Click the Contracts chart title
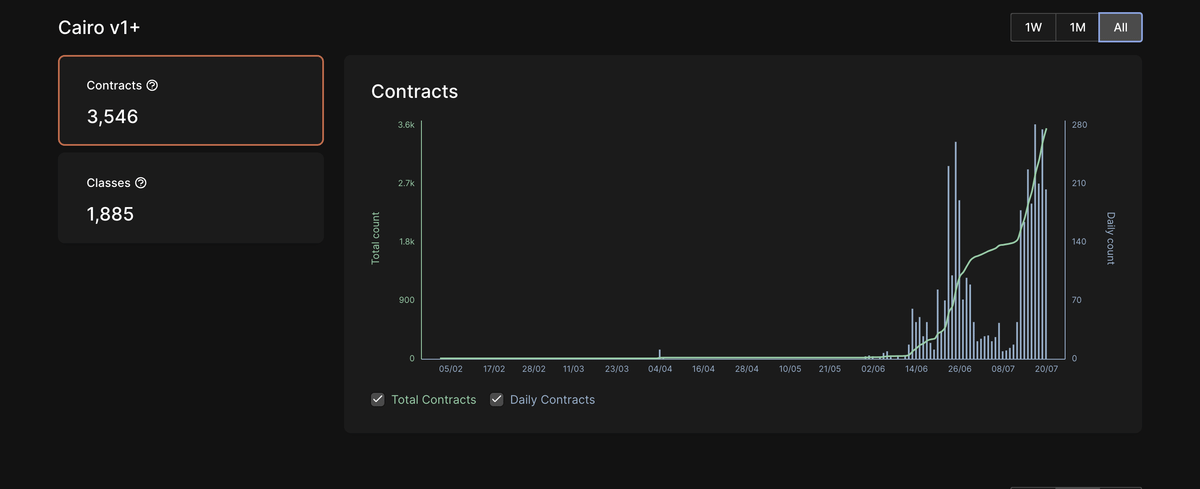The image size is (1200, 489). [414, 91]
